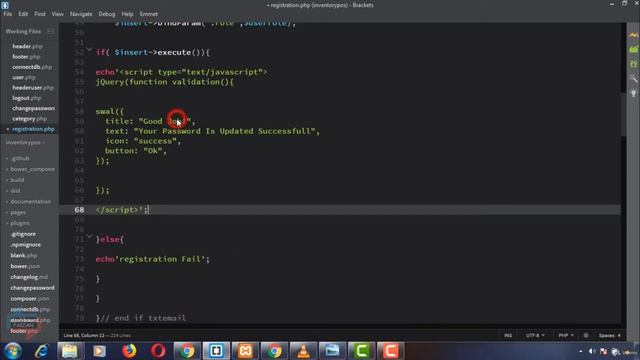
Task: Open Windows Explorer folder icon on taskbar
Action: click(x=70, y=351)
